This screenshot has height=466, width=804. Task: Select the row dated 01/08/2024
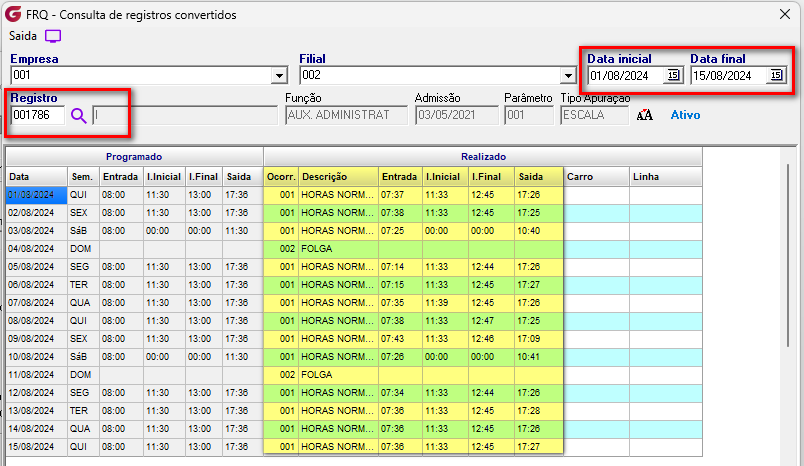point(354,195)
